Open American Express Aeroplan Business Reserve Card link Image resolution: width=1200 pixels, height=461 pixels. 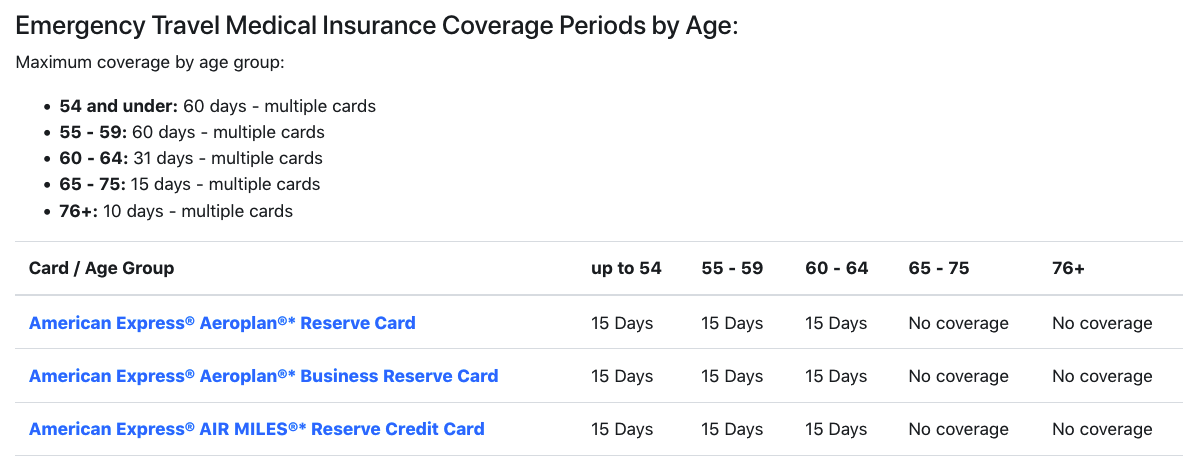click(264, 376)
